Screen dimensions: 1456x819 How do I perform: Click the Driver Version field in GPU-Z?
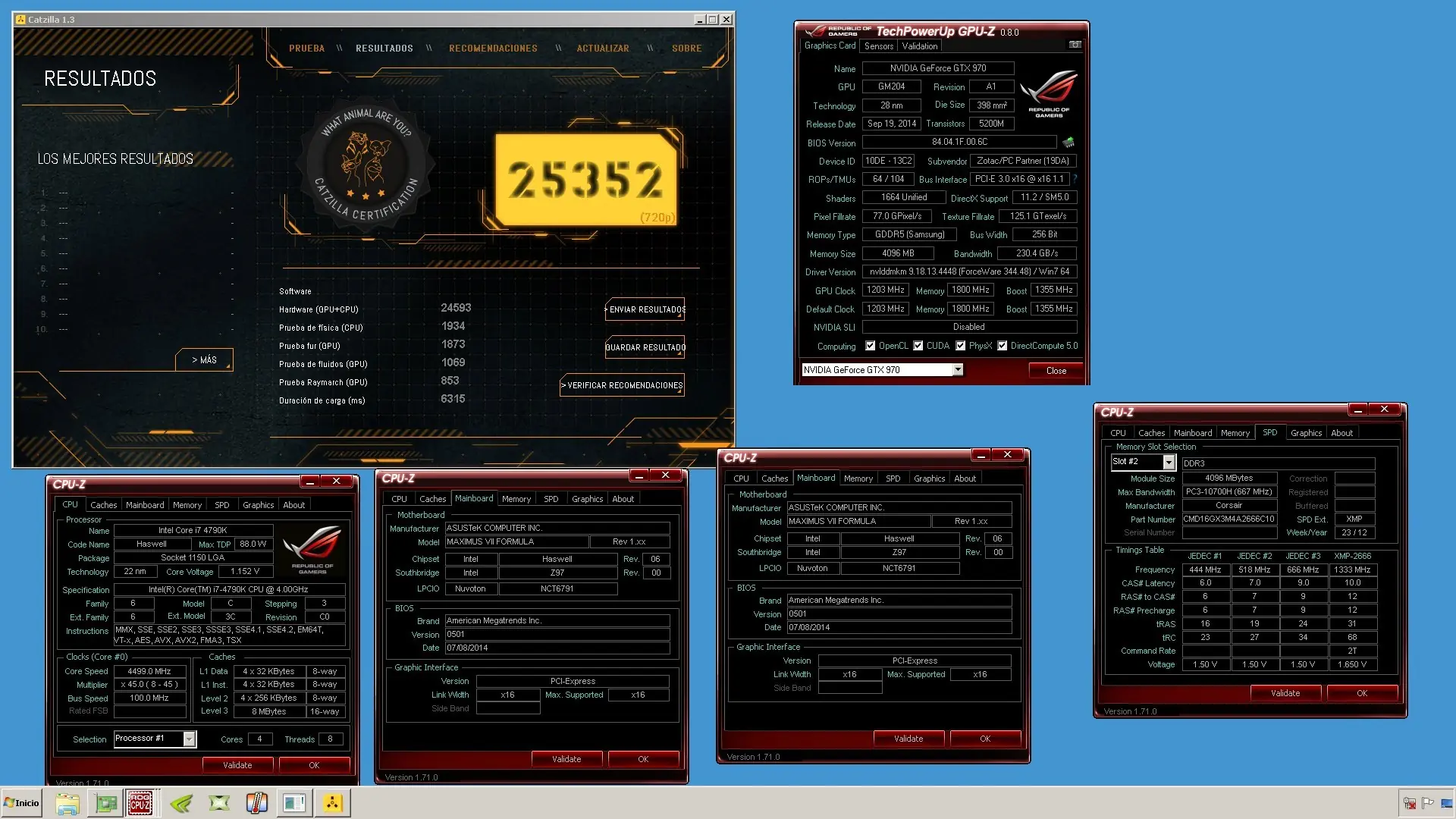pyautogui.click(x=969, y=271)
